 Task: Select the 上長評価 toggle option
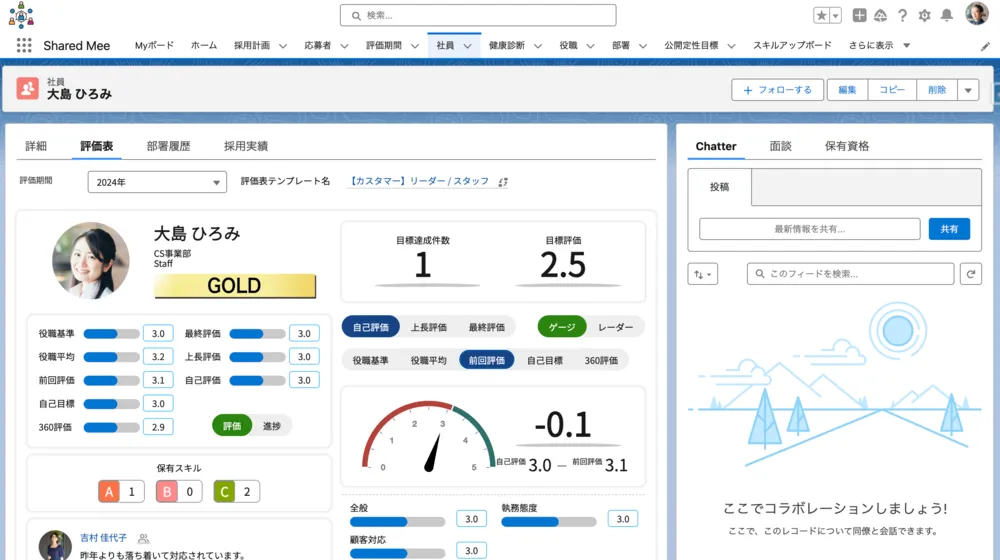[x=428, y=327]
